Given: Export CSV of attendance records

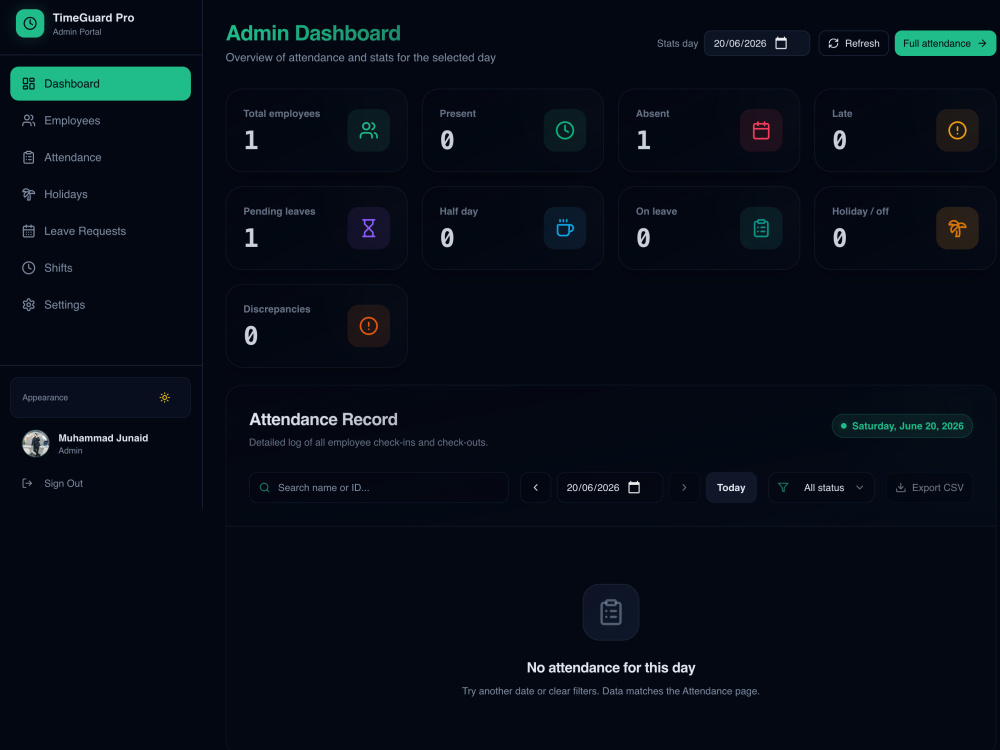Looking at the screenshot, I should [929, 487].
